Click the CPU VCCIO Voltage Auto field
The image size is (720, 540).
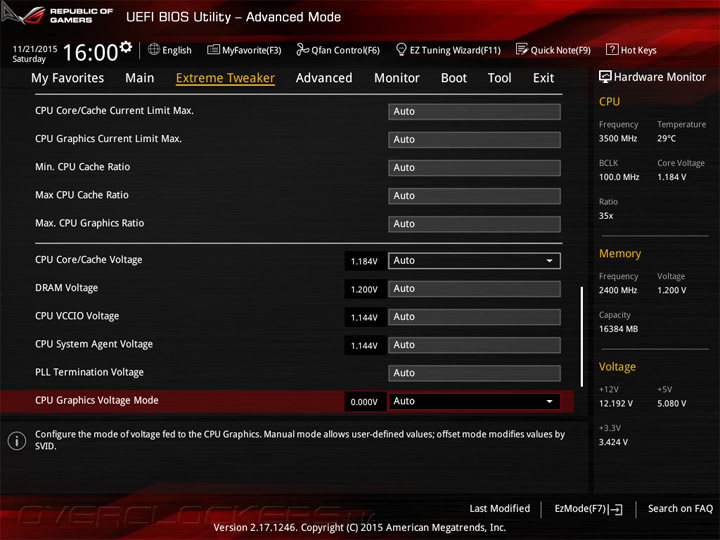[474, 317]
